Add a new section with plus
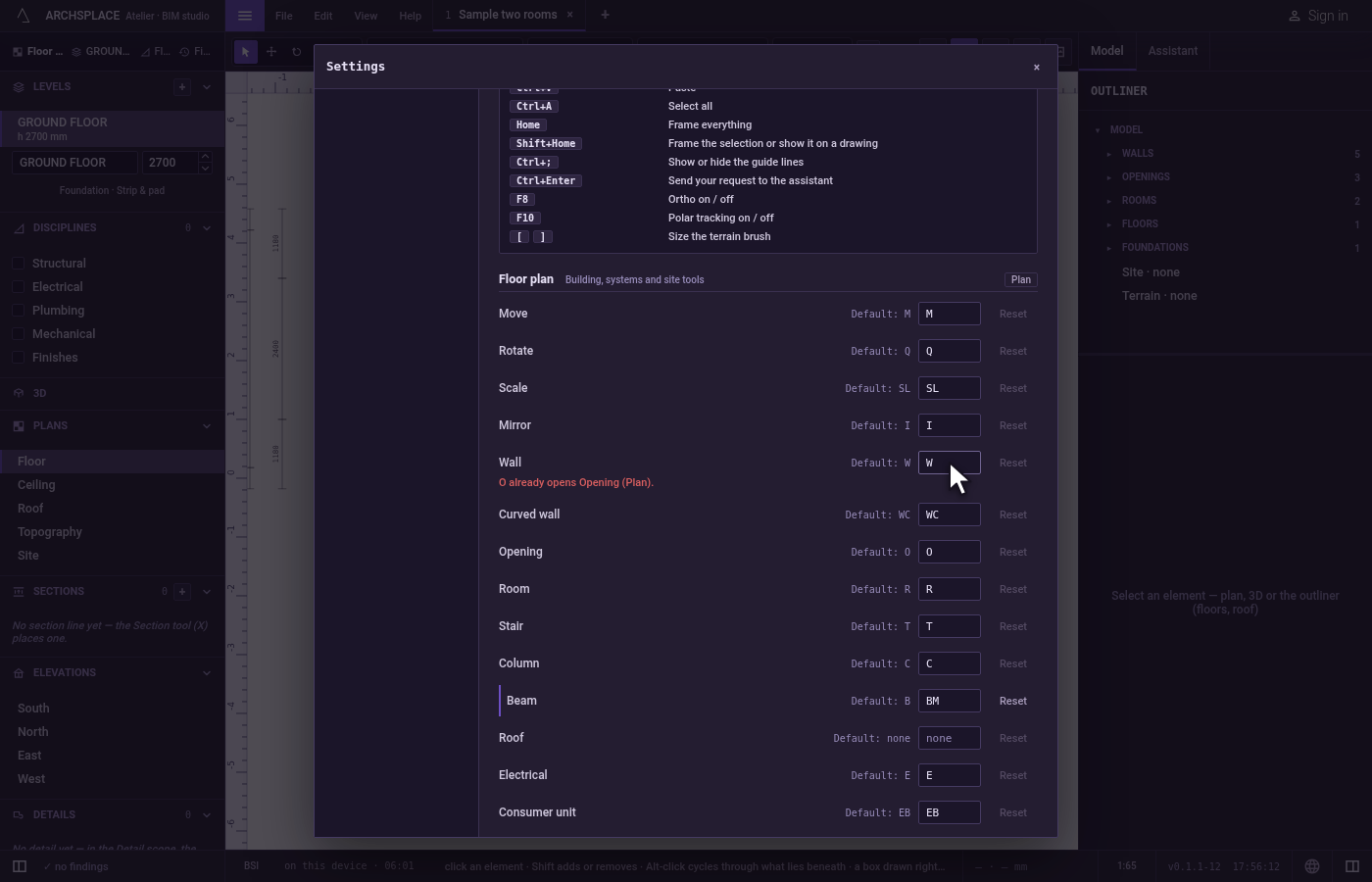Screen dimensions: 1372x882 point(183,591)
